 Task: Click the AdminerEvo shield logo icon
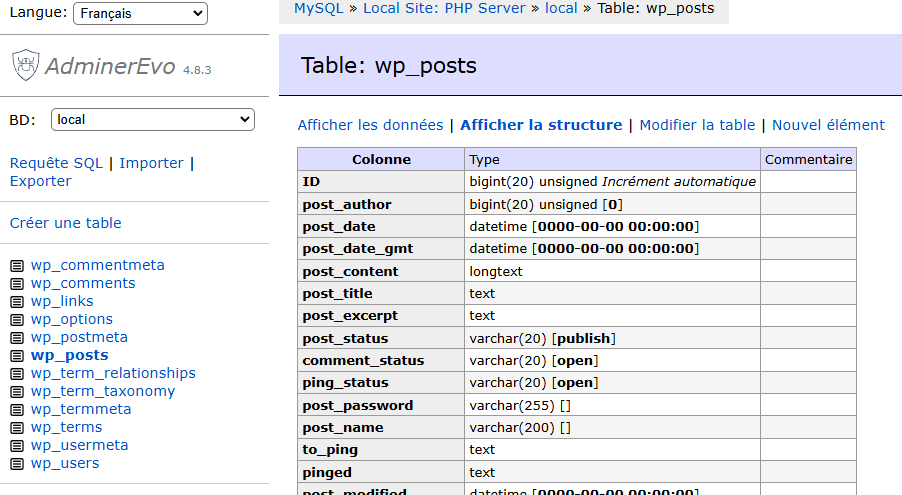point(25,66)
